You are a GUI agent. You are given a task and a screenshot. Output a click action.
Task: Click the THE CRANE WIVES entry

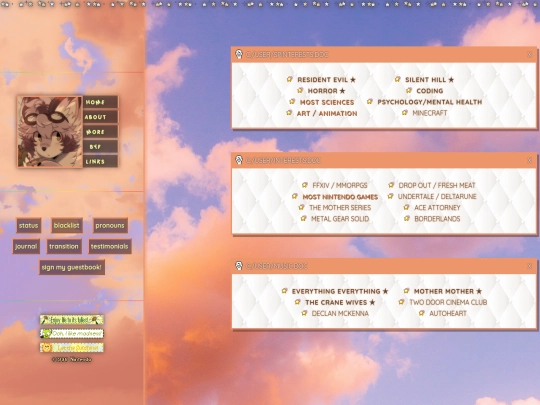click(x=340, y=302)
